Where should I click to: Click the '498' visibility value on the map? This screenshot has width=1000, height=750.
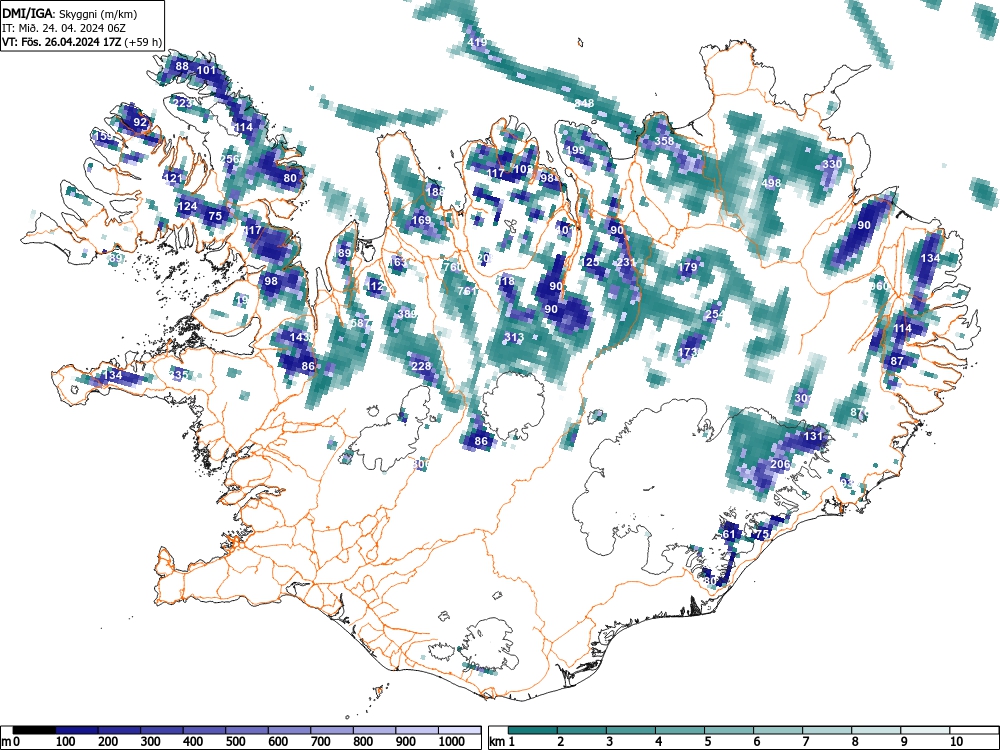point(771,184)
